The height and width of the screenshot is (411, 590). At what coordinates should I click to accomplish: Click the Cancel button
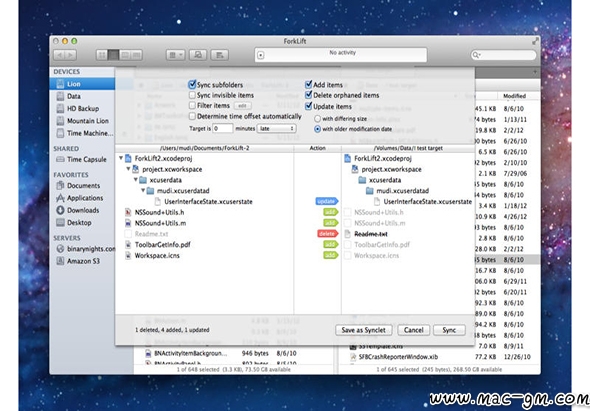point(414,330)
